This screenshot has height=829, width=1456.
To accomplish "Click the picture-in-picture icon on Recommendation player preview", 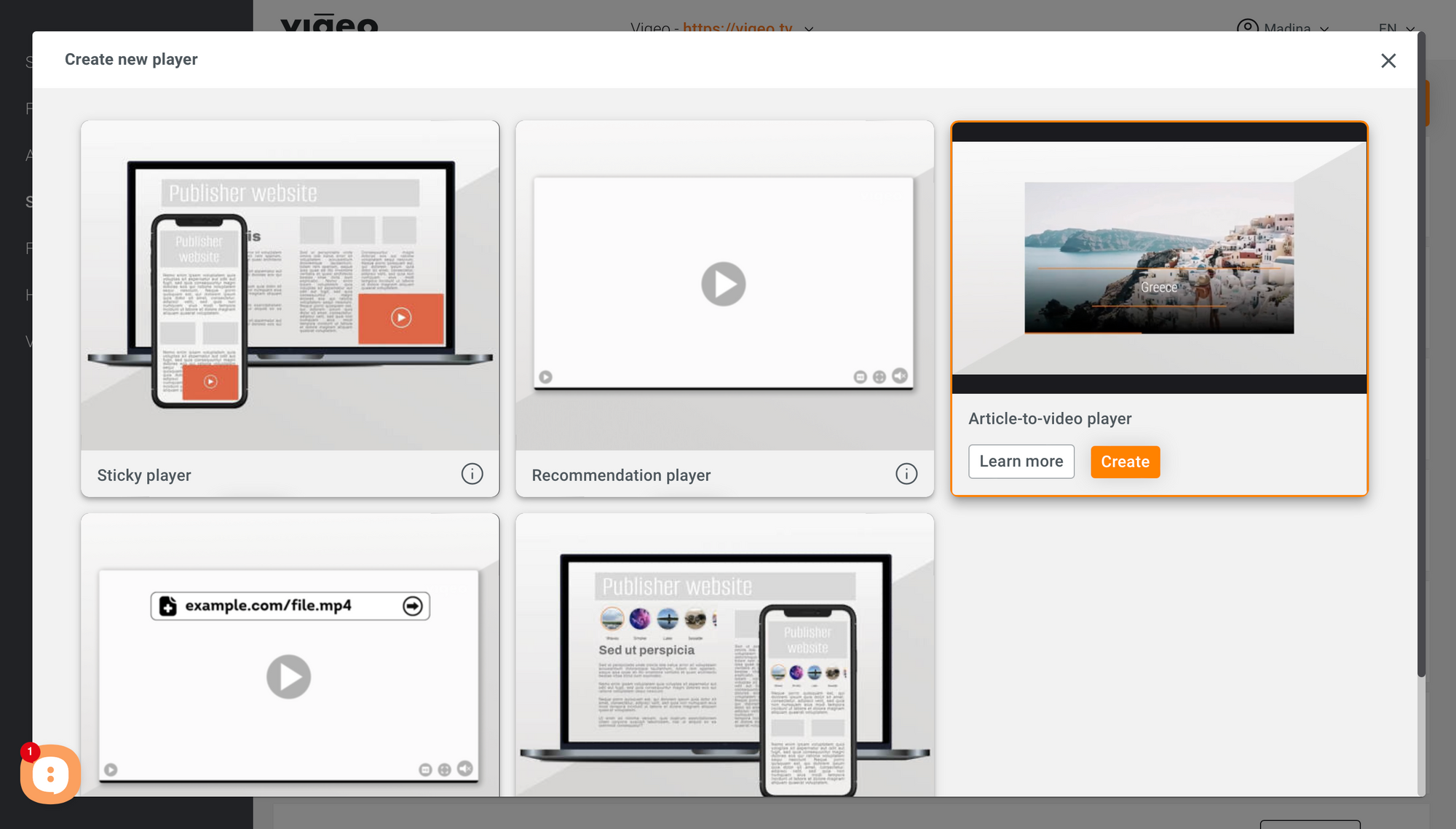I will point(860,377).
